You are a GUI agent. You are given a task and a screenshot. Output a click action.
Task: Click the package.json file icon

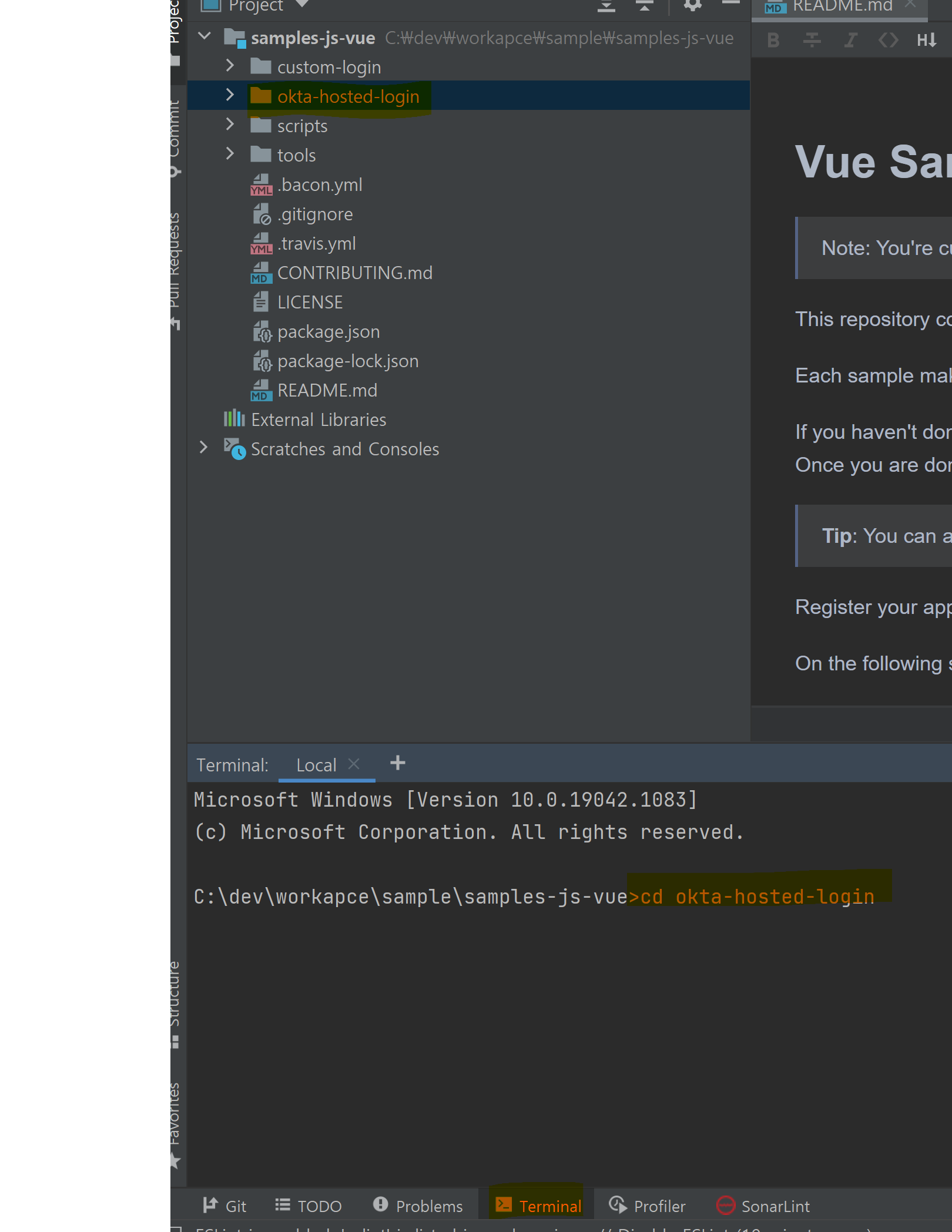(x=262, y=331)
